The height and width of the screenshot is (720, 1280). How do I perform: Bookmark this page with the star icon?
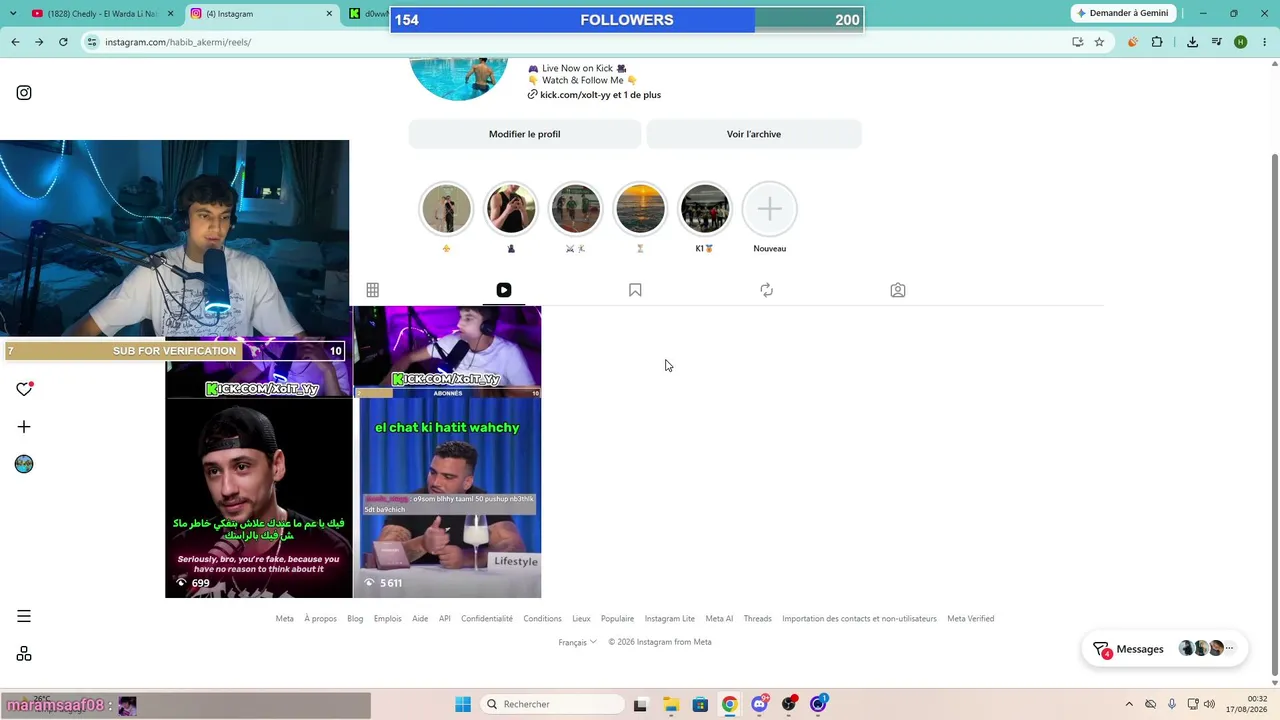point(1099,42)
